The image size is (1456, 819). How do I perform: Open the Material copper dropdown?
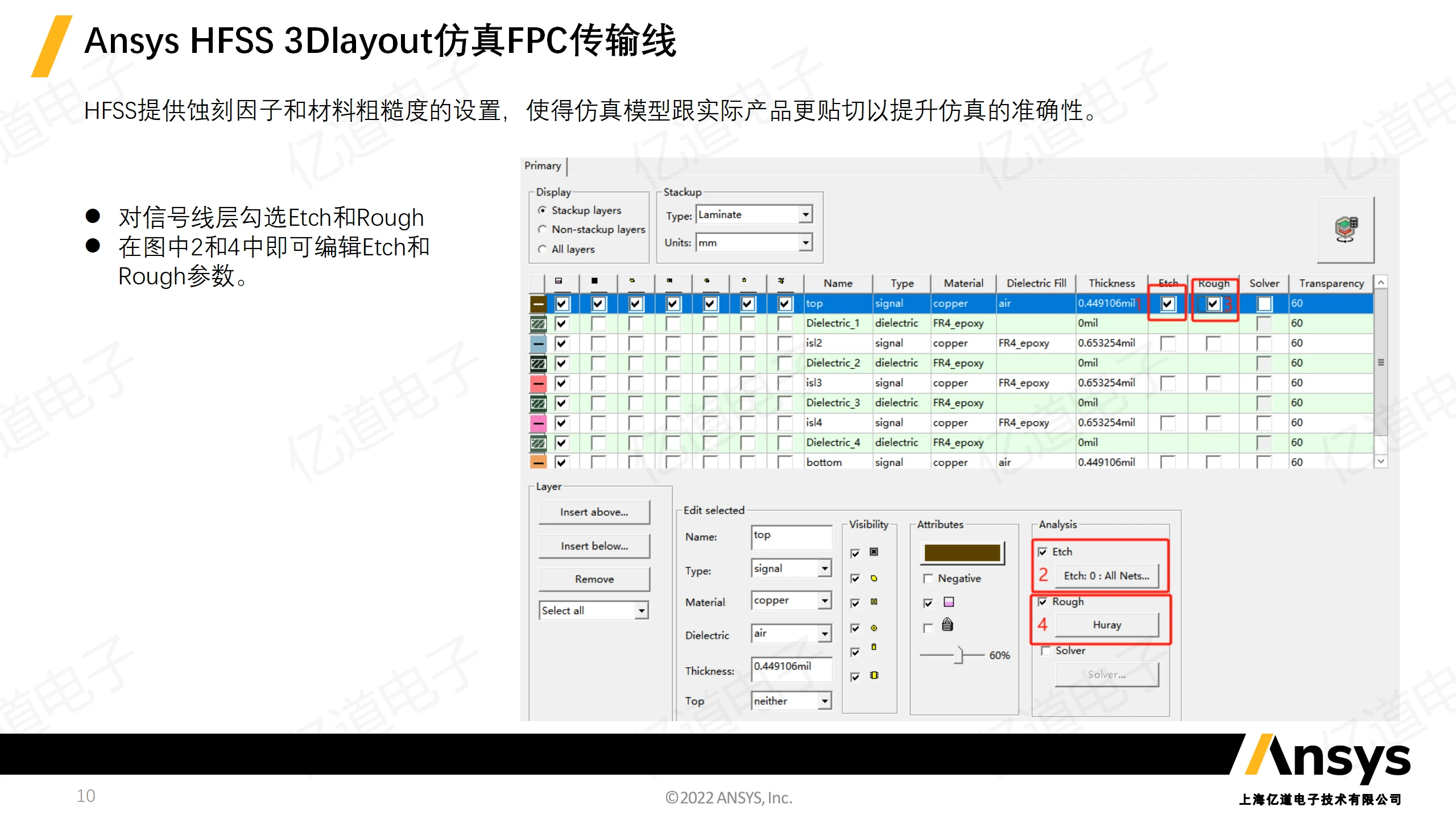click(825, 601)
